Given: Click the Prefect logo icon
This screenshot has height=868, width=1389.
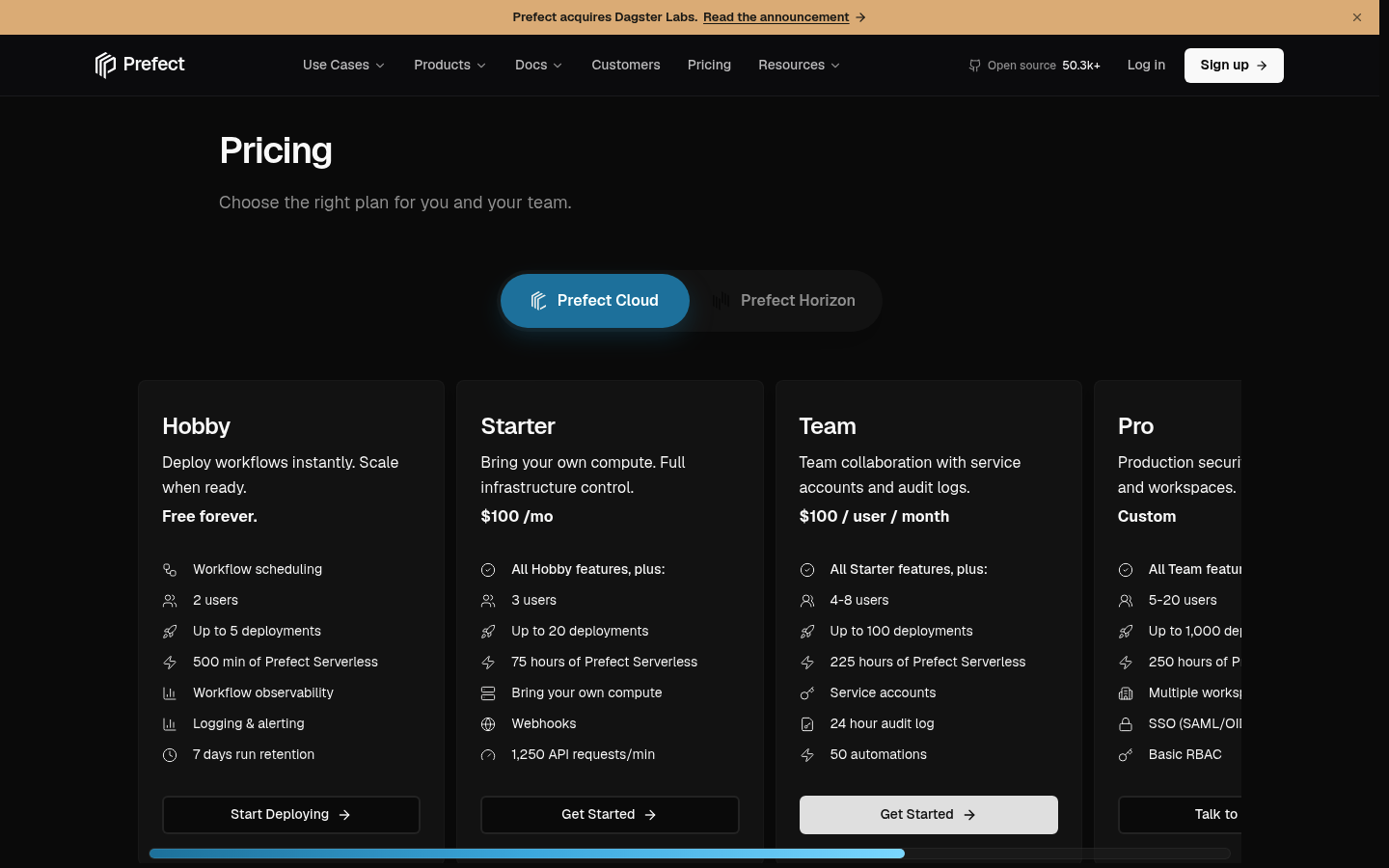Looking at the screenshot, I should 105,65.
